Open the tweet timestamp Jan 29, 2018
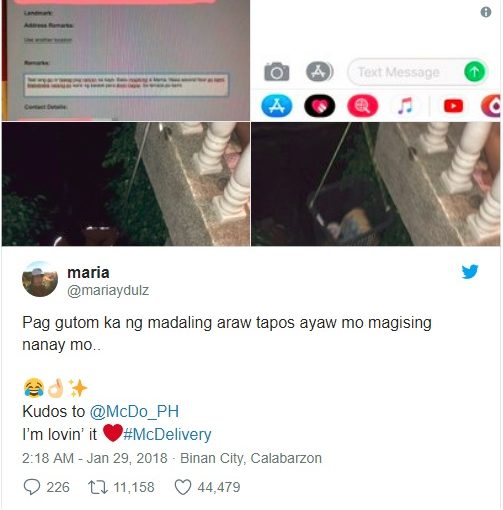The height and width of the screenshot is (510, 503). pos(127,458)
